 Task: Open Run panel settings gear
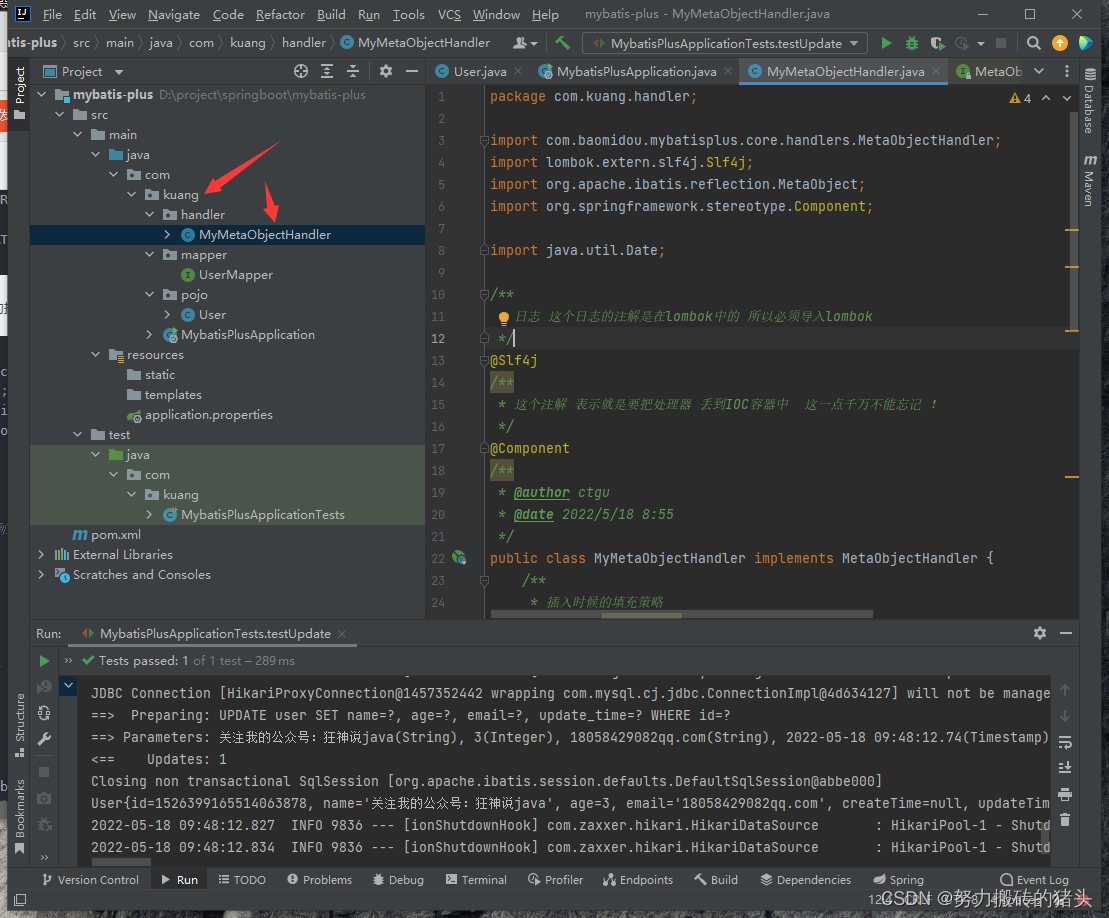1040,633
